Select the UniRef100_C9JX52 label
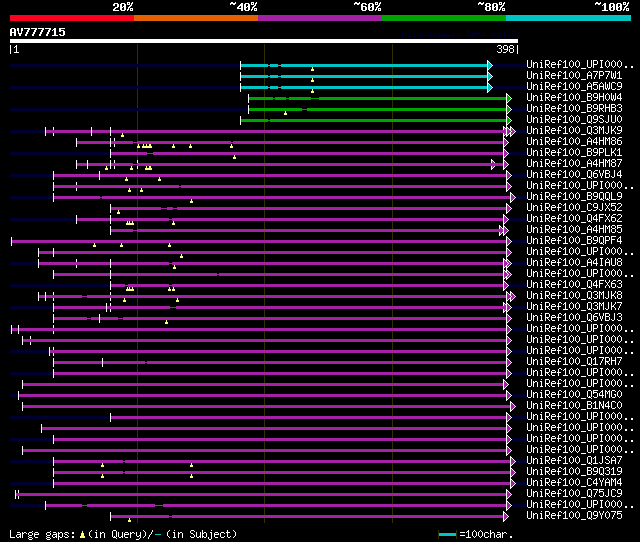The image size is (640, 542). [x=574, y=208]
